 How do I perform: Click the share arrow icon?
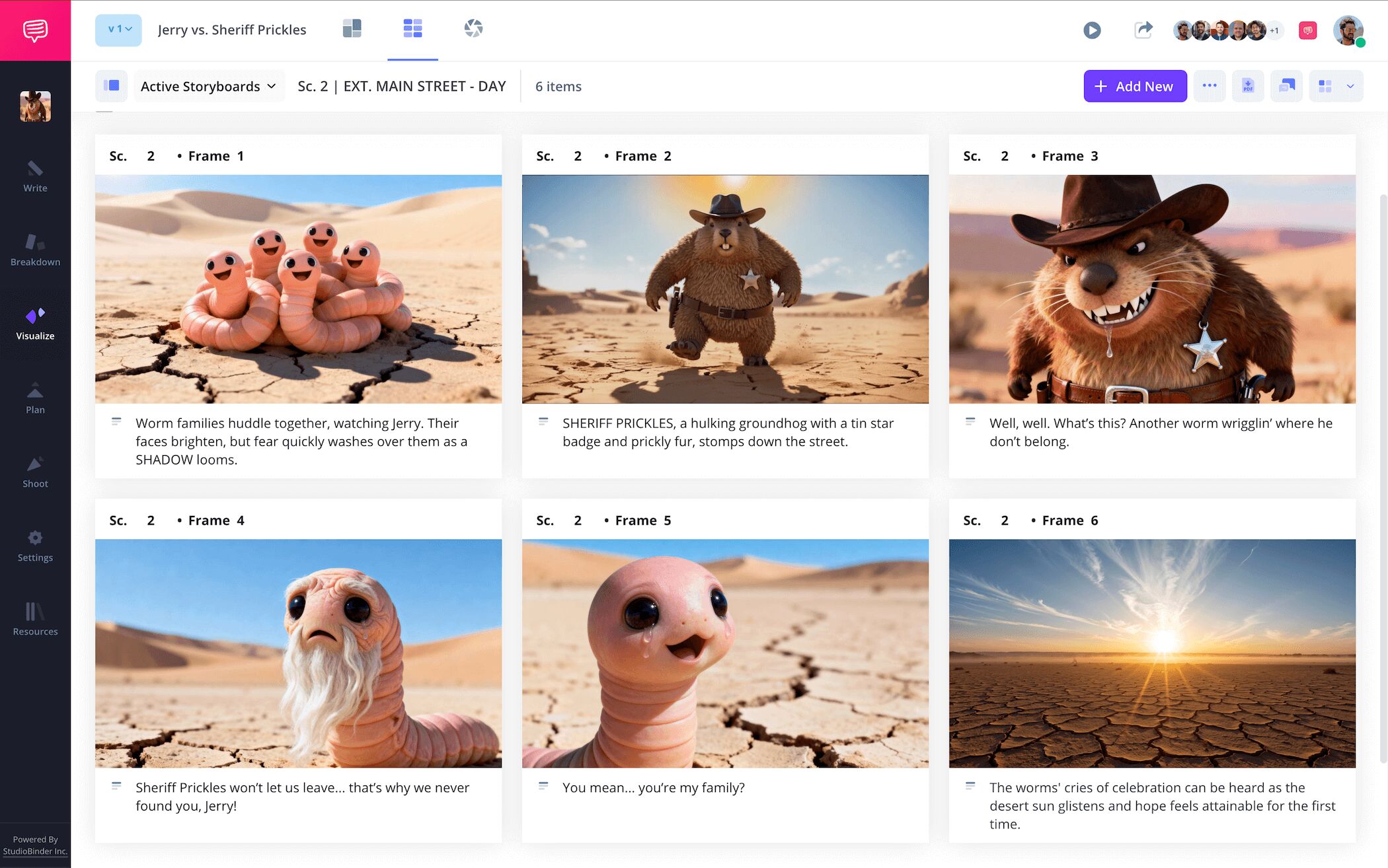1143,30
